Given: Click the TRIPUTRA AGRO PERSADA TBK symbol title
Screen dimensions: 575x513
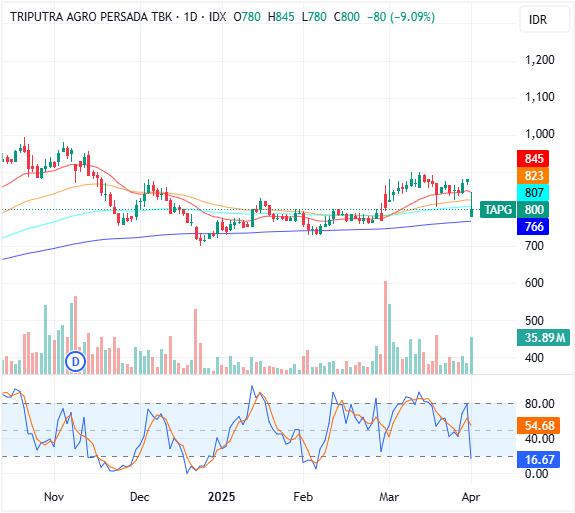Looking at the screenshot, I should (91, 17).
